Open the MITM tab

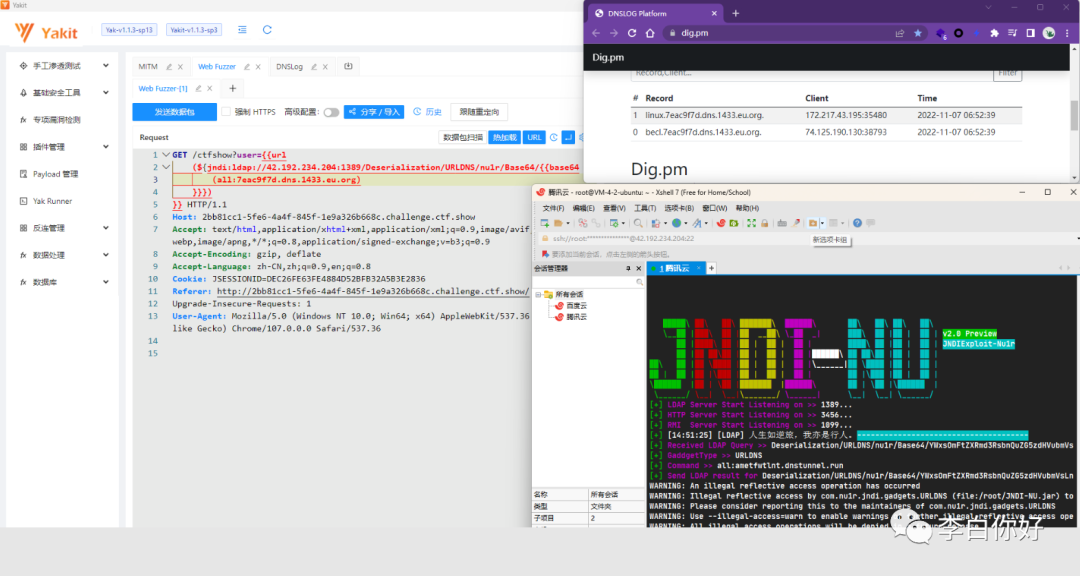coord(147,67)
